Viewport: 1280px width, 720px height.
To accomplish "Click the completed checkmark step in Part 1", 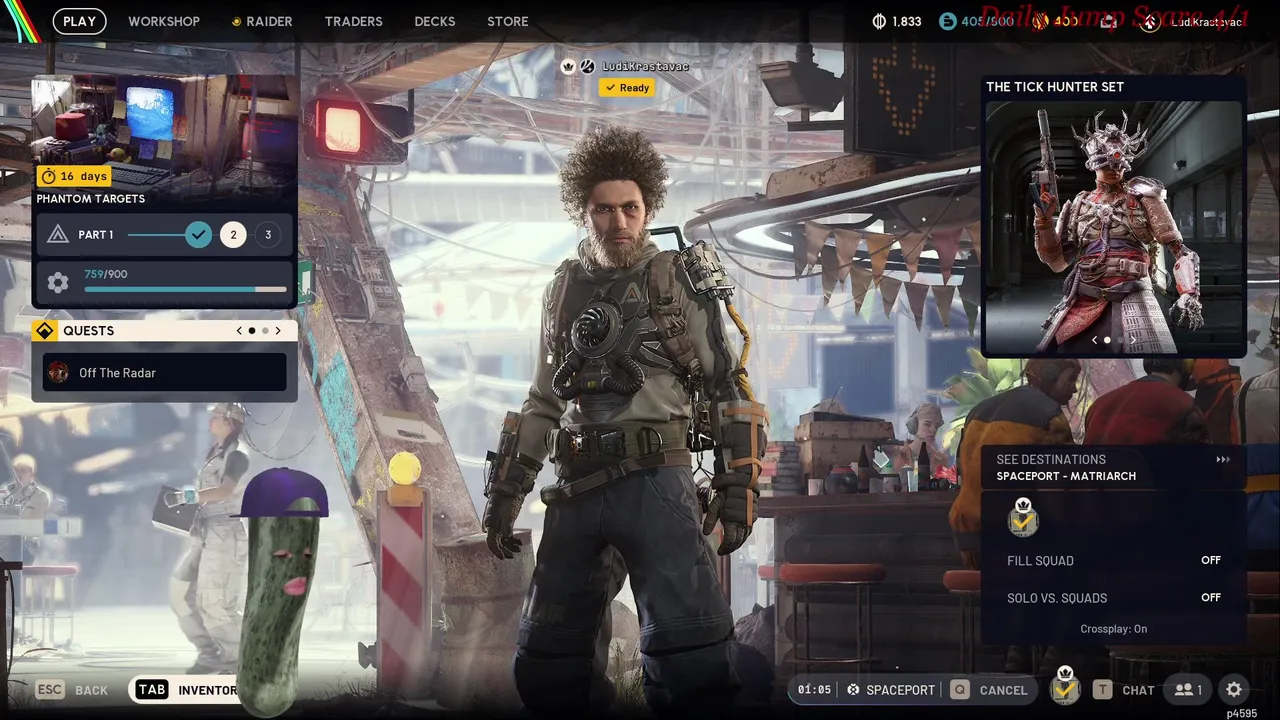I will pos(198,235).
